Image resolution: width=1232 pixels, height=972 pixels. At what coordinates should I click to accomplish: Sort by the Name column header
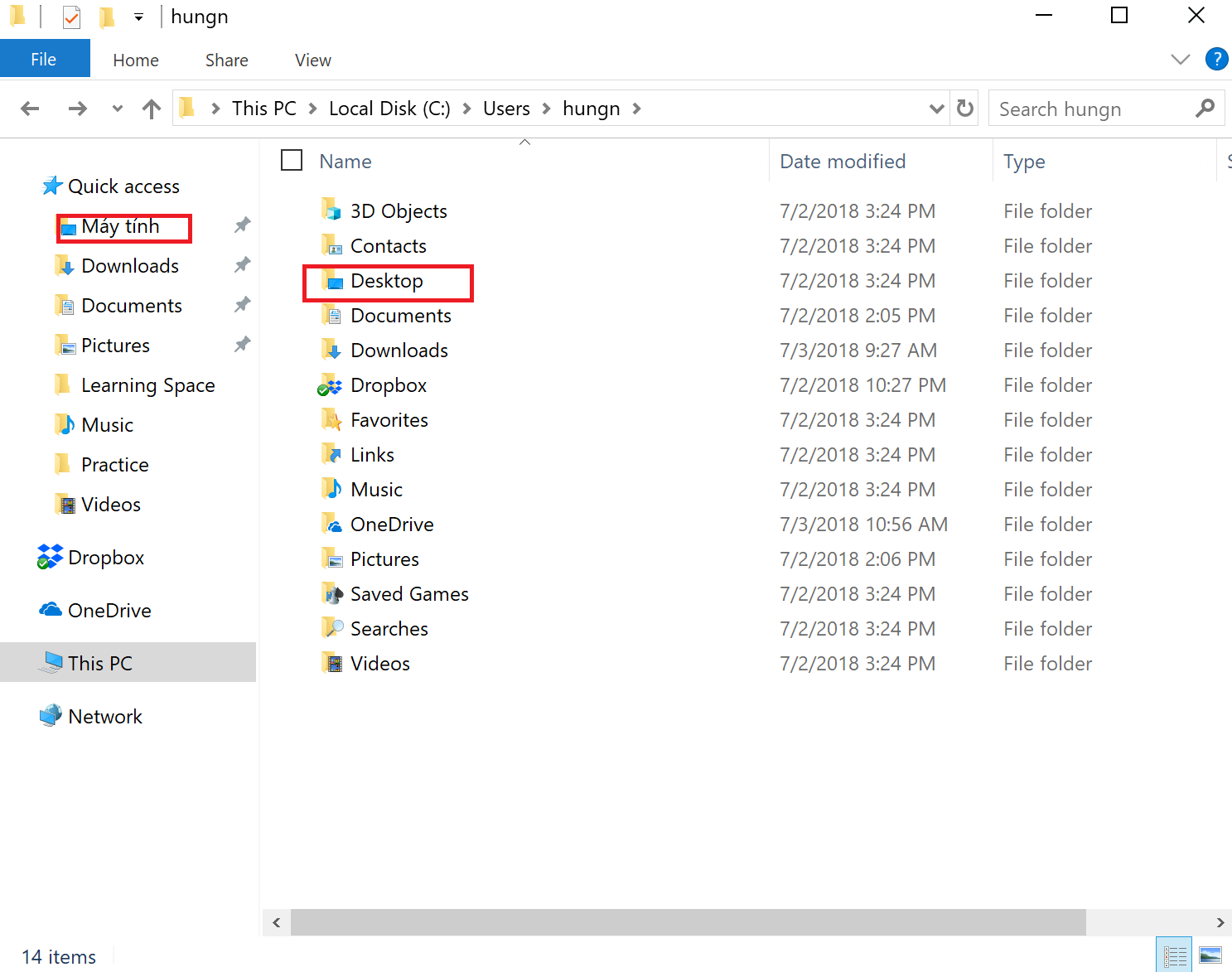pyautogui.click(x=345, y=162)
